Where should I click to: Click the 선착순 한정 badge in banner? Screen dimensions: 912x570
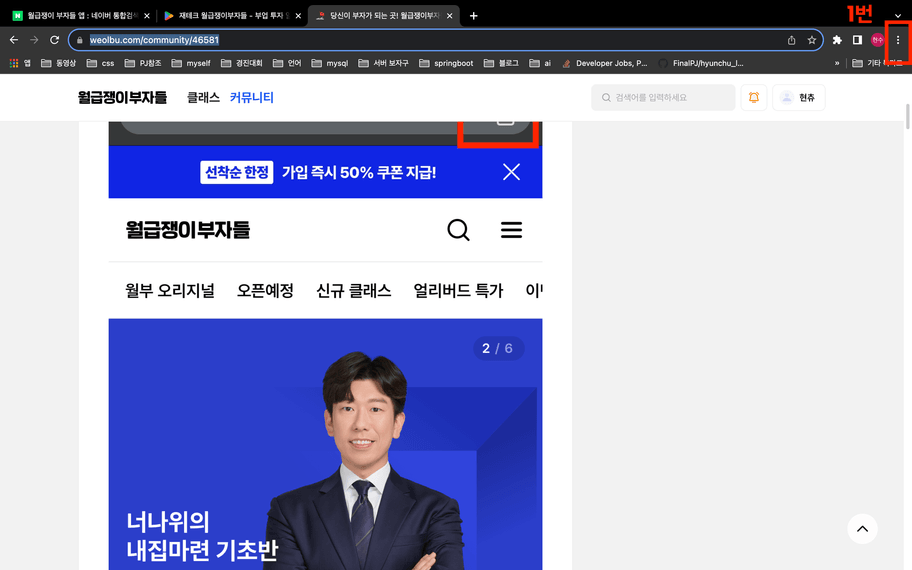coord(237,172)
